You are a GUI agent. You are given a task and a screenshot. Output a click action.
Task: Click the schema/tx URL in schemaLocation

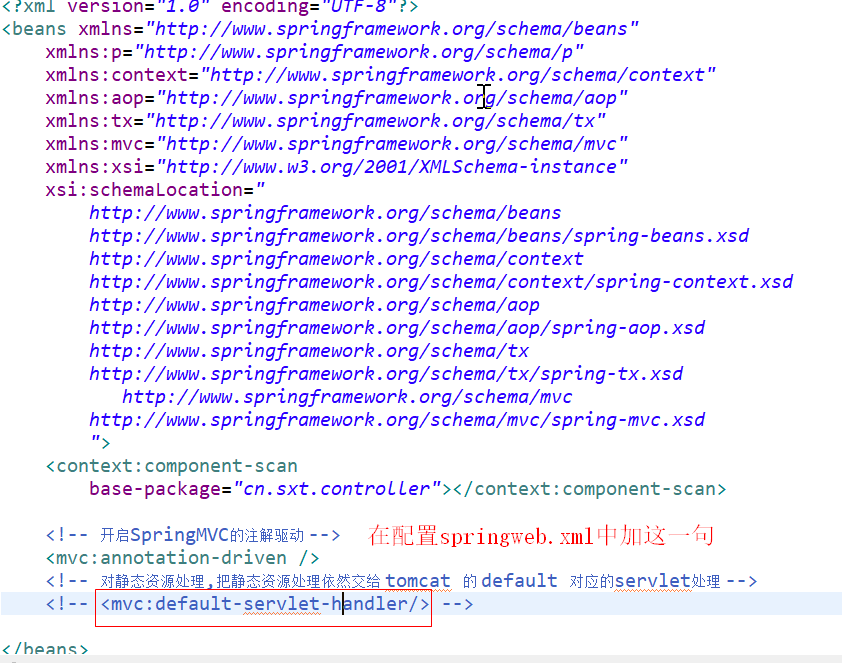309,351
